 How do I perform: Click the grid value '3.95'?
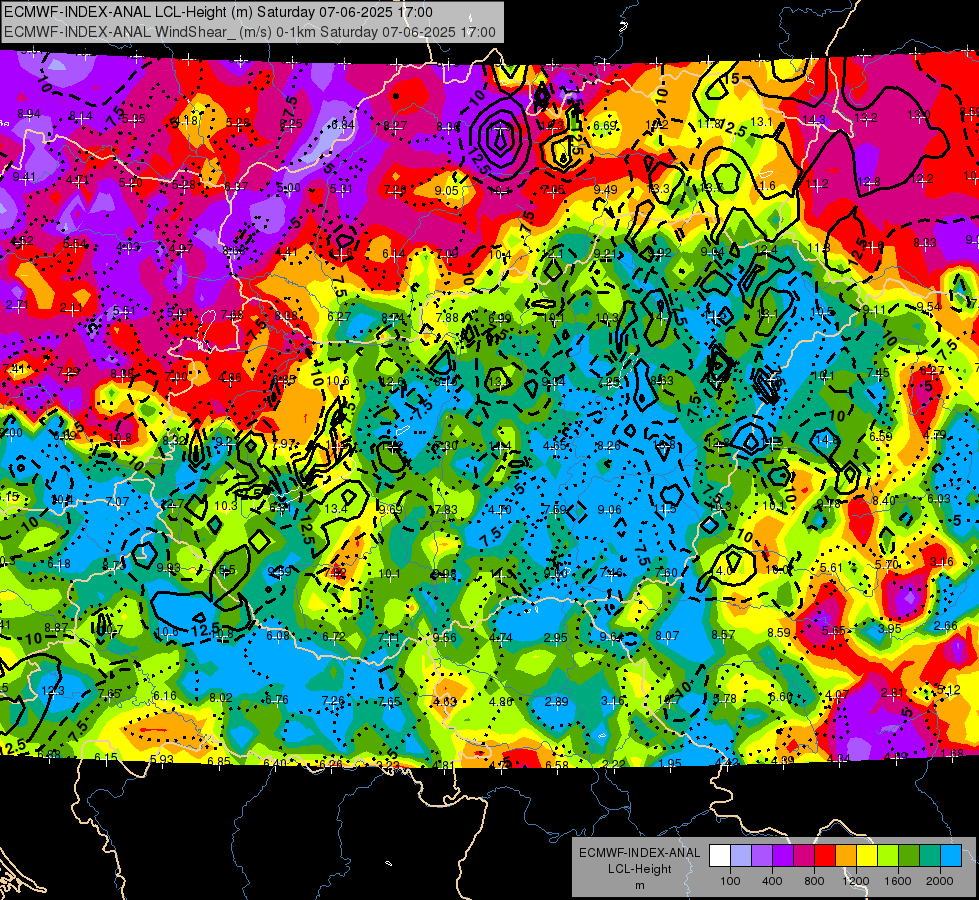[x=889, y=628]
